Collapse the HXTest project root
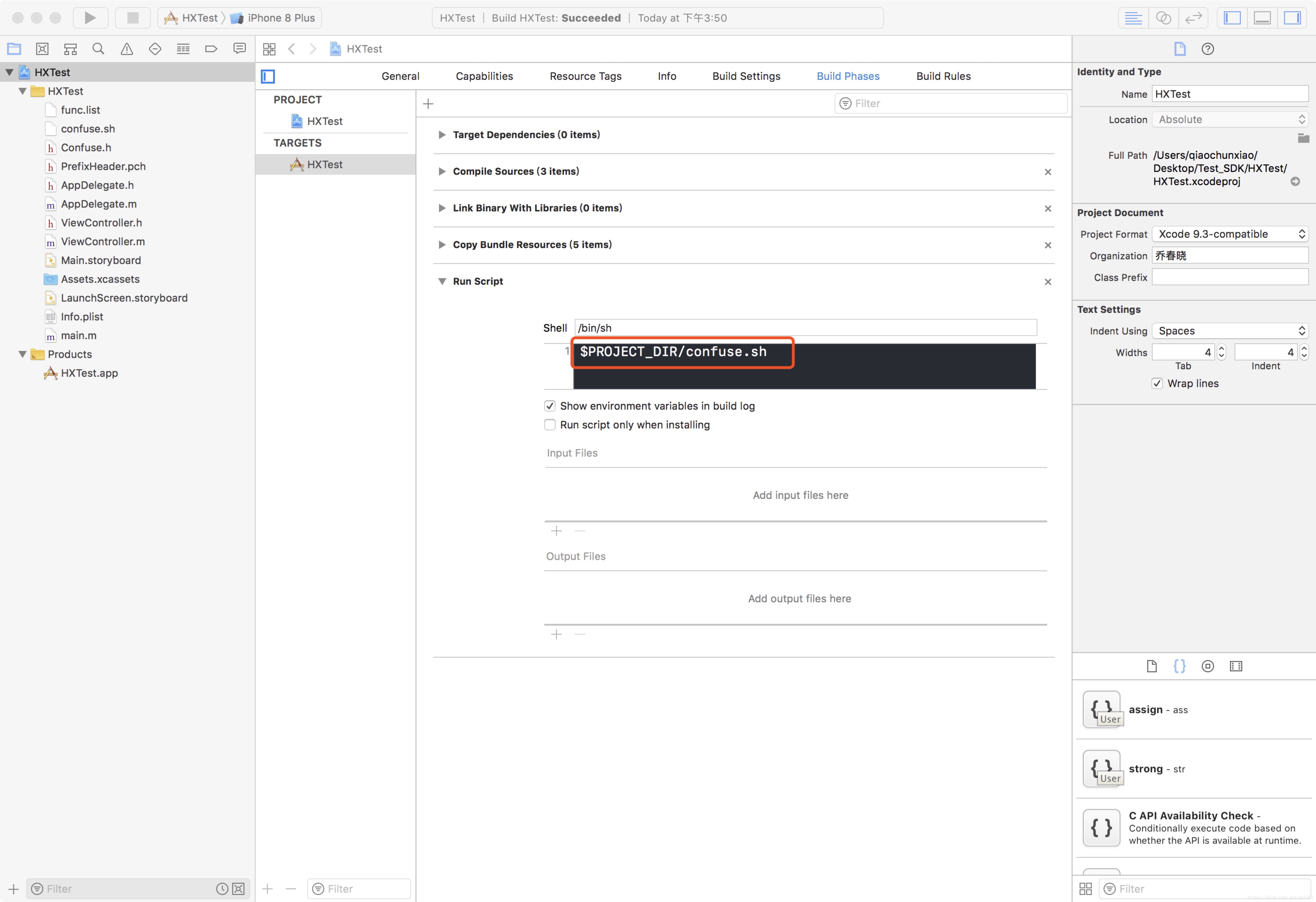 [10, 72]
